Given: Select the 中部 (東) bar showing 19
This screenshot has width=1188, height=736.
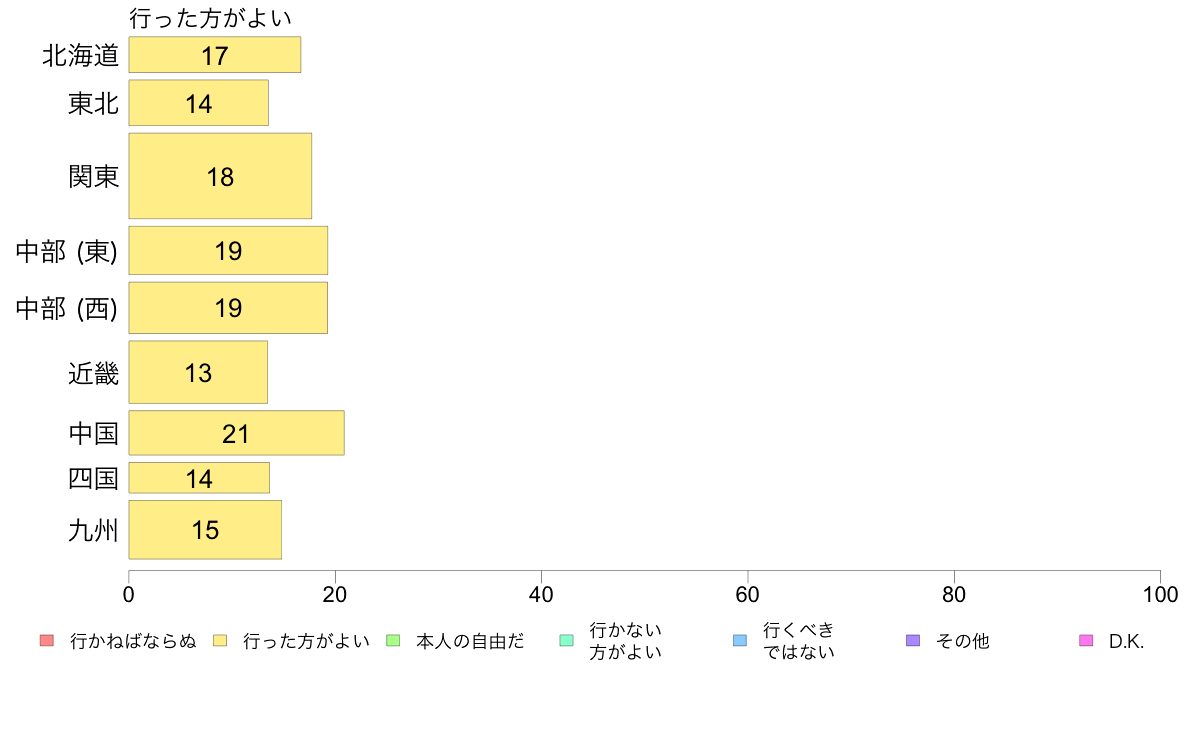Looking at the screenshot, I should click(x=228, y=250).
